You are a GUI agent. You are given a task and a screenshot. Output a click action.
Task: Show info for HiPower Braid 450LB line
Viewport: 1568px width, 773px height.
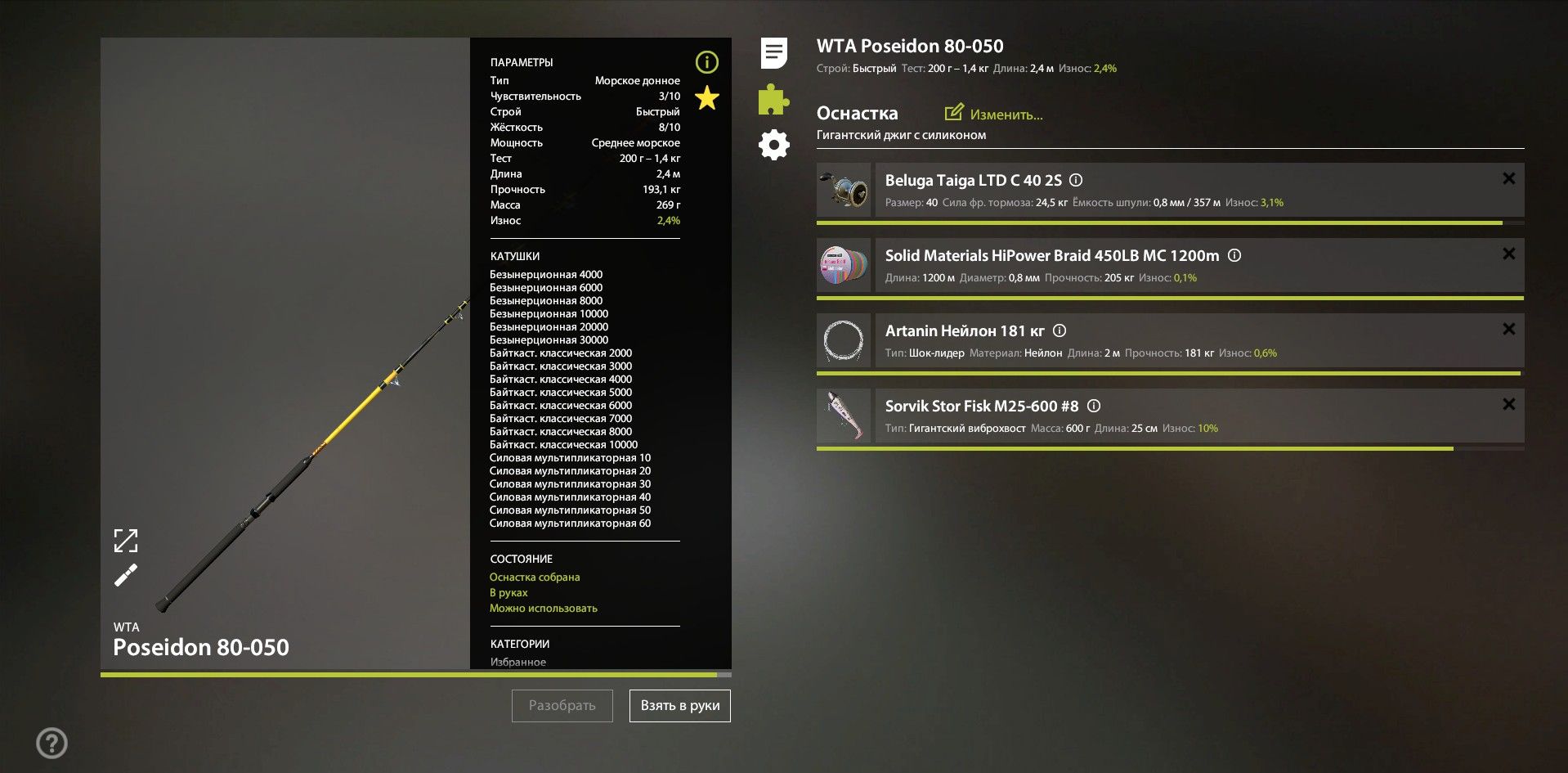(1234, 255)
